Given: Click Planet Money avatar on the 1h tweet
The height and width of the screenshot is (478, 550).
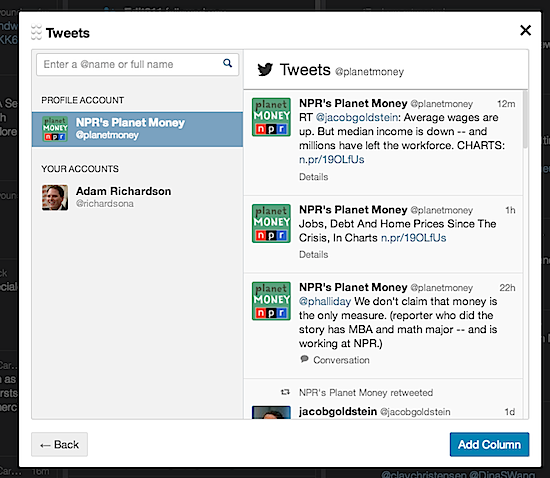Looking at the screenshot, I should click(x=271, y=223).
